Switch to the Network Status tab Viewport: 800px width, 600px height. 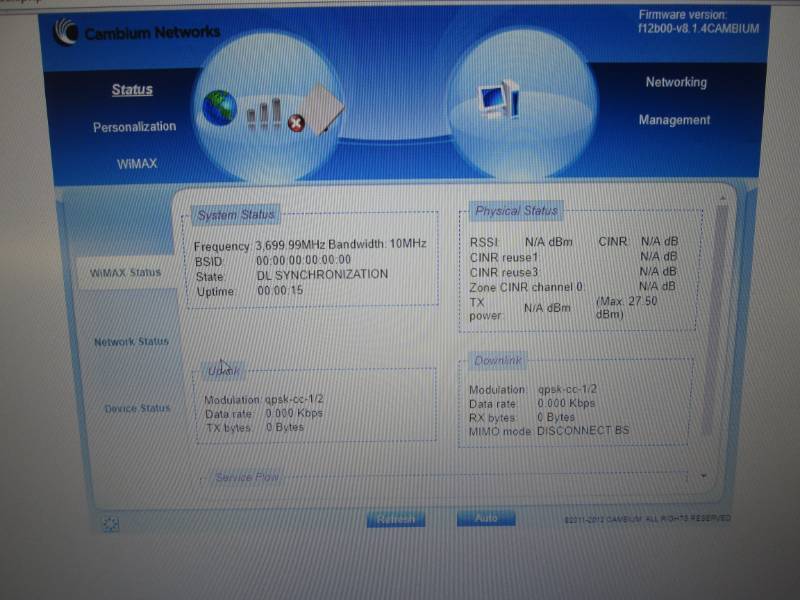pyautogui.click(x=131, y=341)
